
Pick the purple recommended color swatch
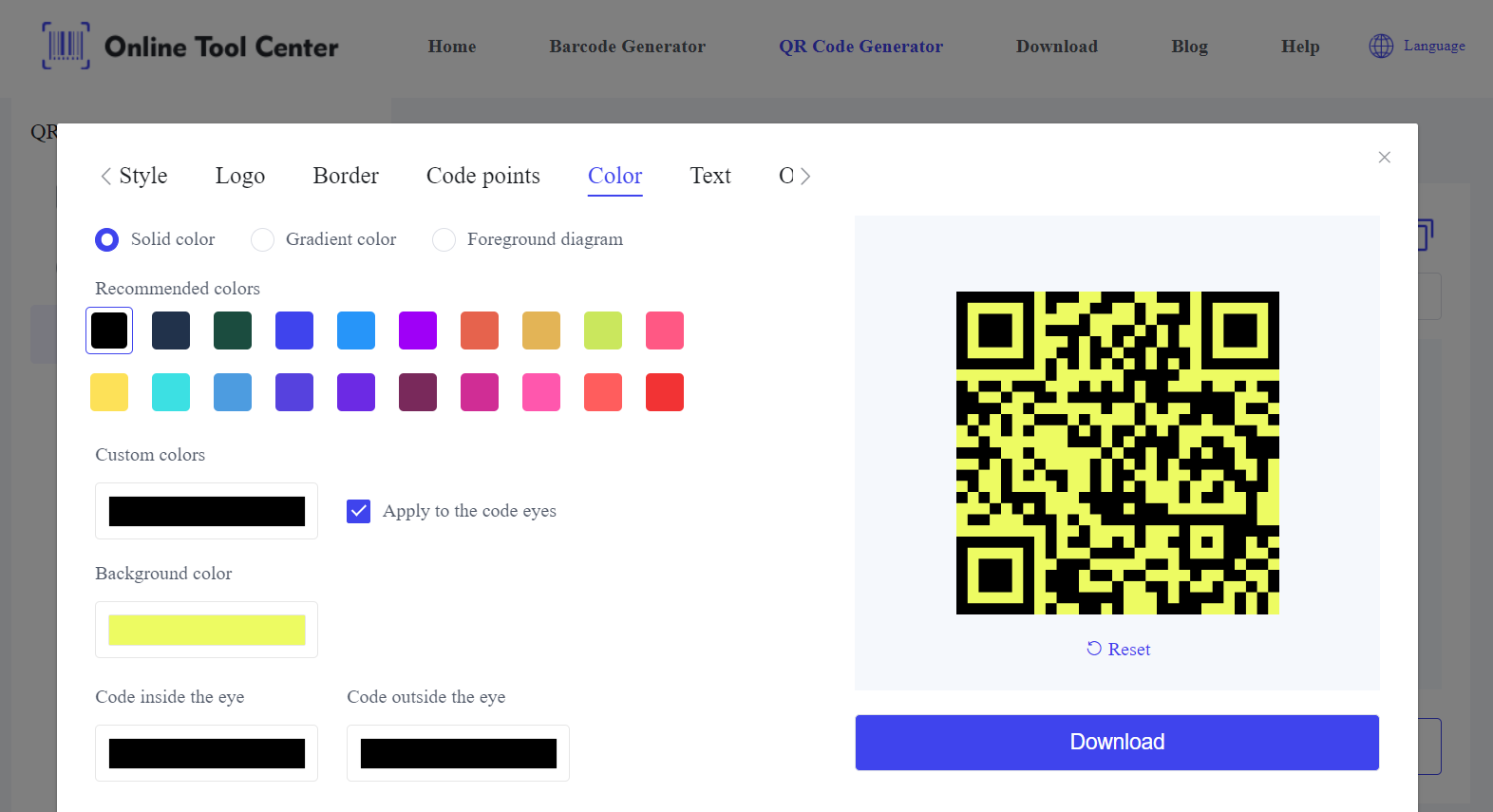418,330
